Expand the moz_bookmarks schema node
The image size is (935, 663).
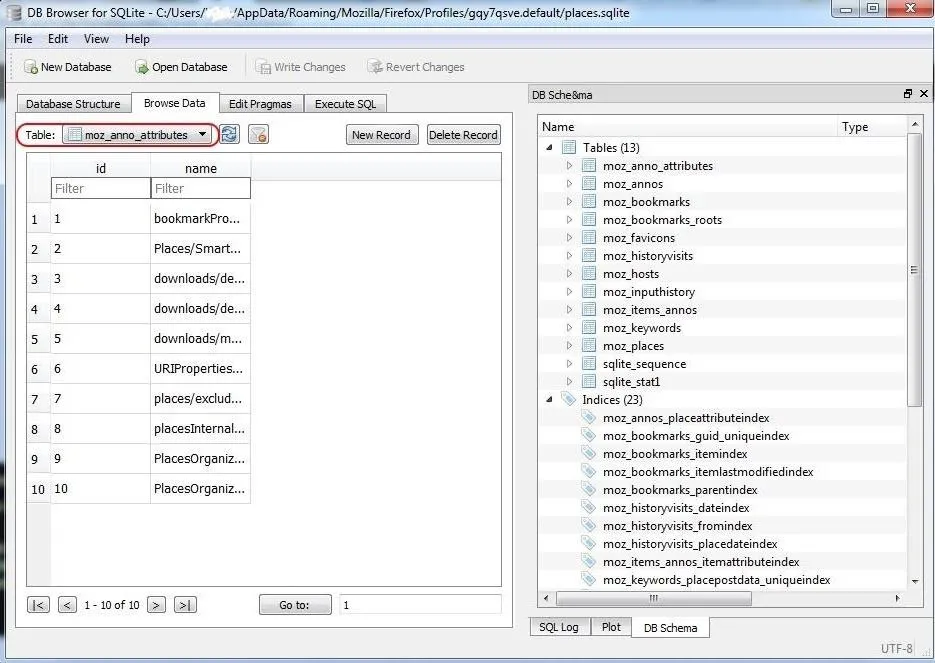(x=569, y=202)
